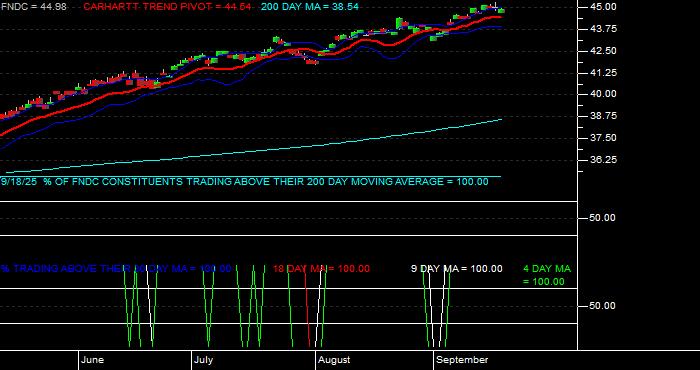Click the July label on time axis
The image size is (700, 370).
pyautogui.click(x=204, y=360)
